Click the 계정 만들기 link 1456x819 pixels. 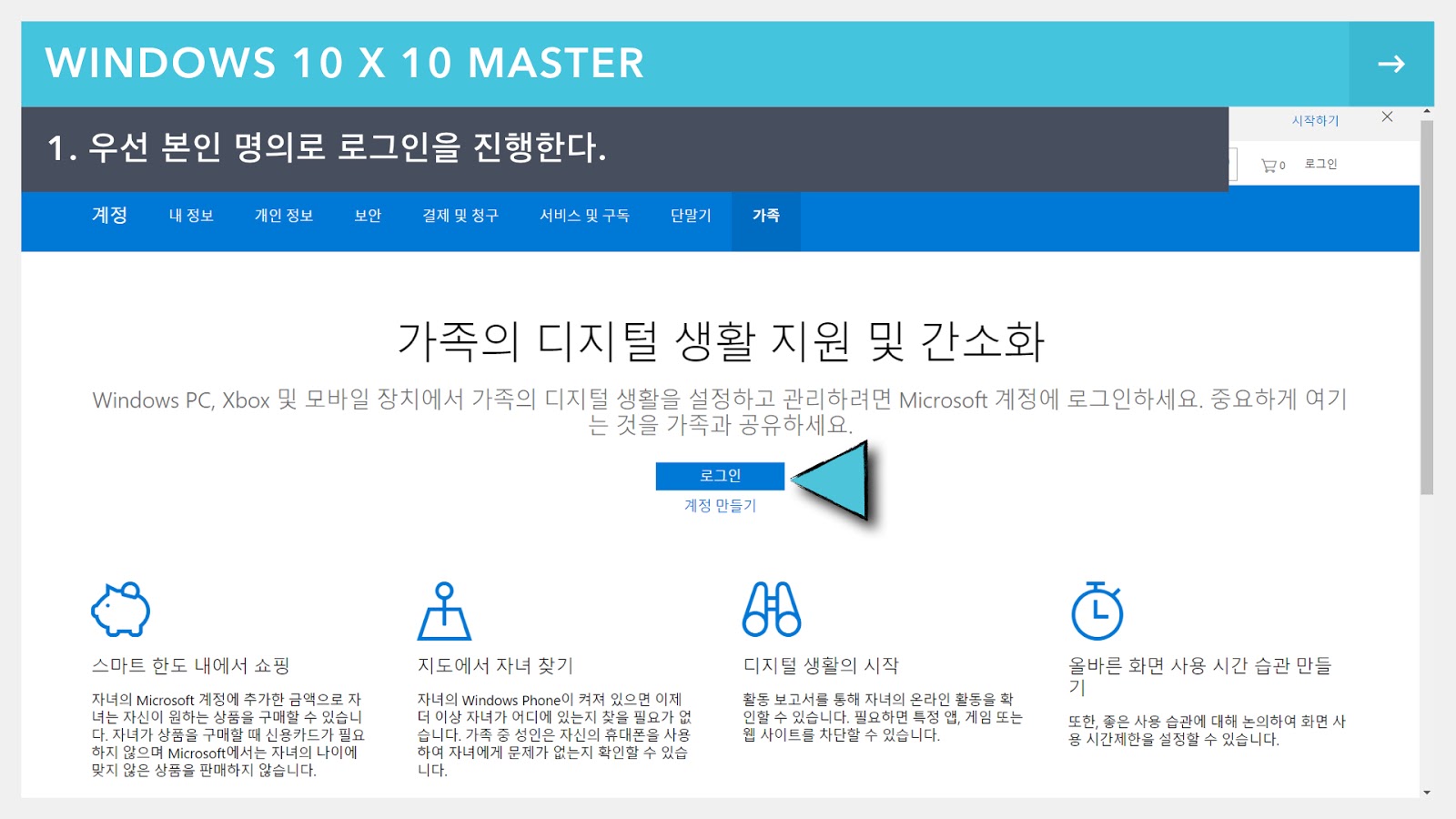click(720, 506)
